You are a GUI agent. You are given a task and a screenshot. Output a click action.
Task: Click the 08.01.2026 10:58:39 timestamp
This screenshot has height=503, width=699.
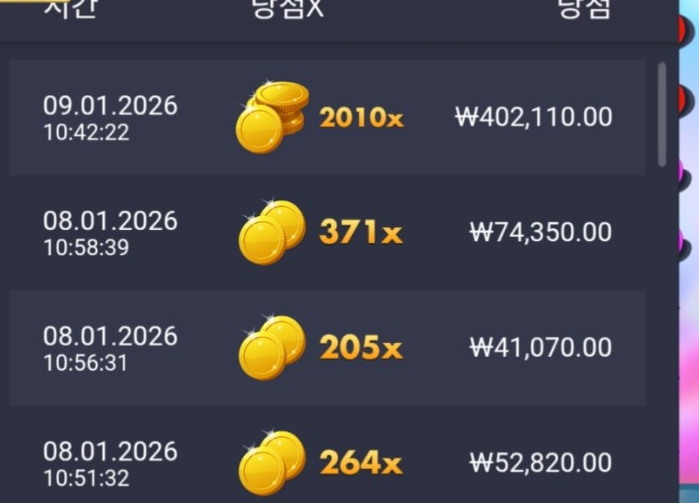pos(110,233)
